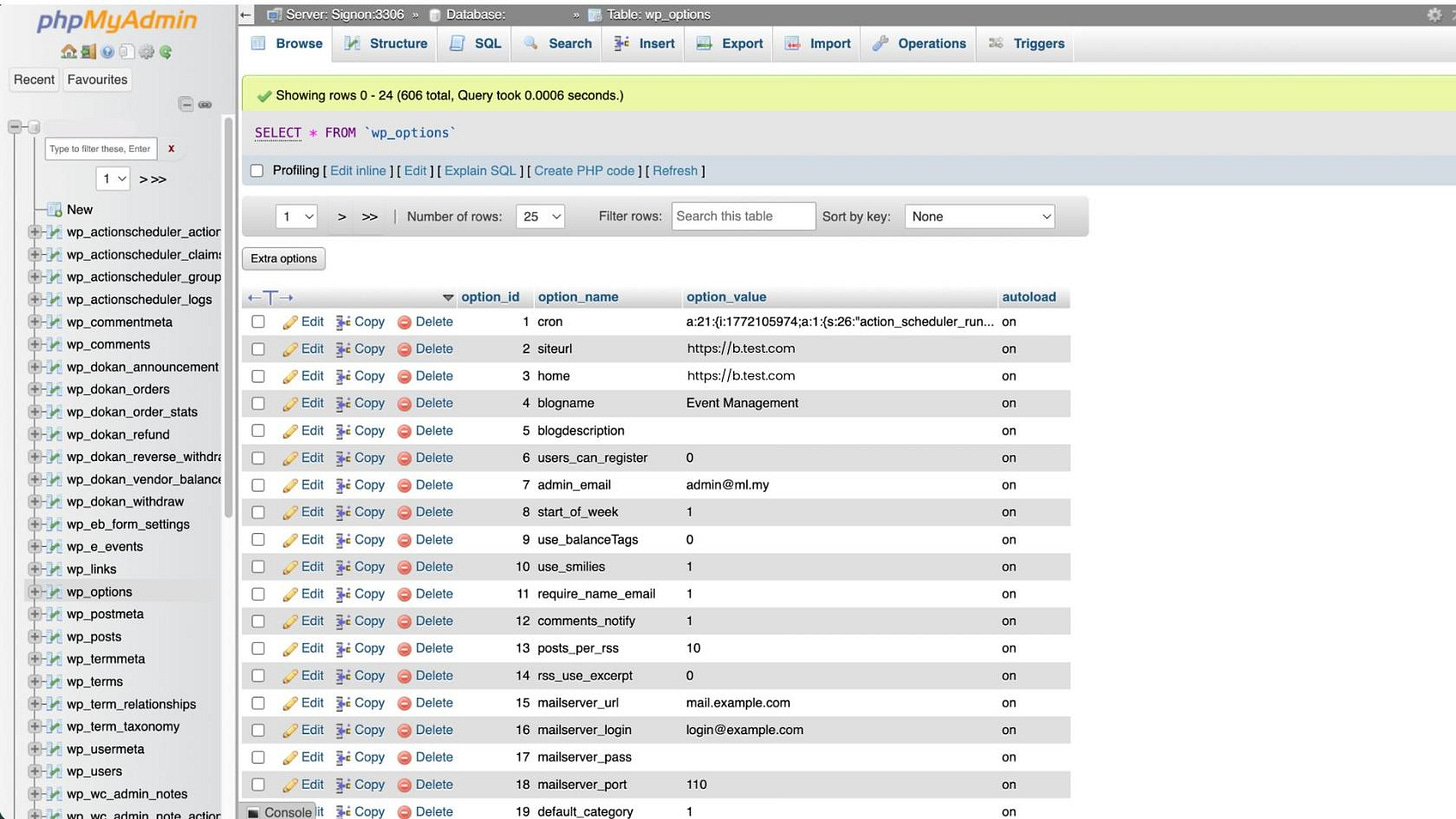1456x819 pixels.
Task: Tick checkbox for users_can_register row
Action: tap(258, 458)
